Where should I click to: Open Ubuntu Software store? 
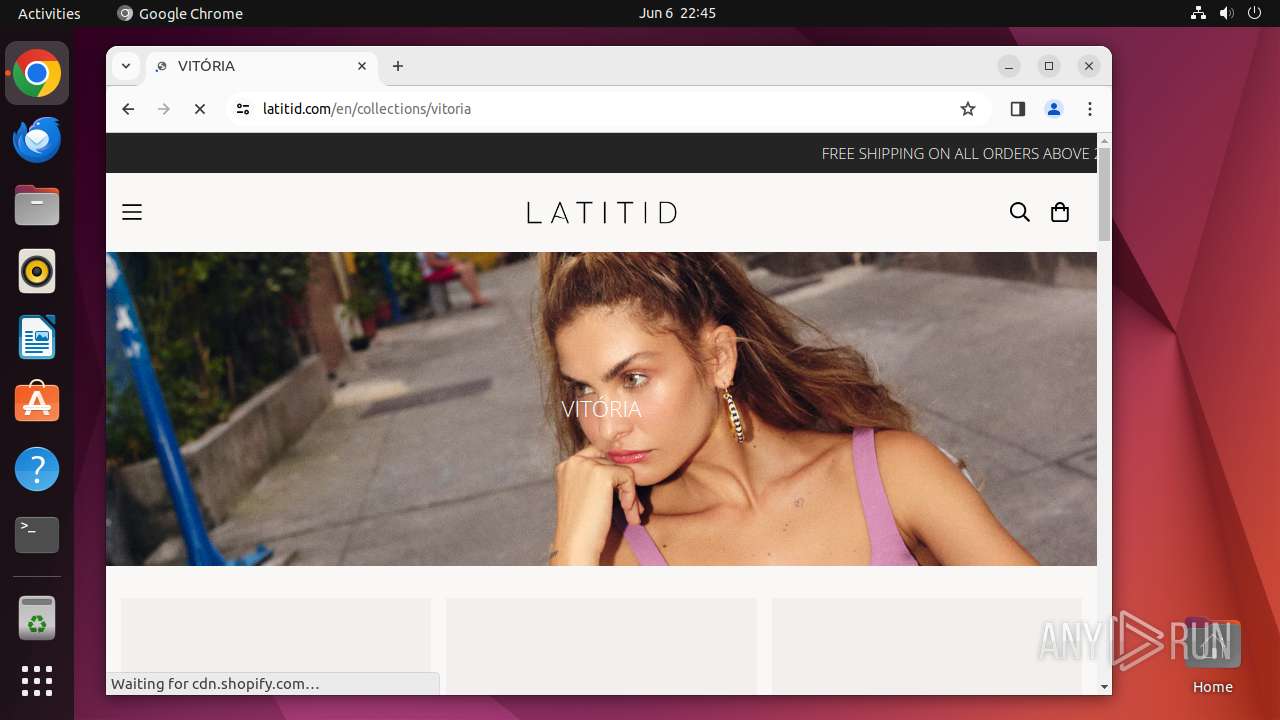pos(37,403)
